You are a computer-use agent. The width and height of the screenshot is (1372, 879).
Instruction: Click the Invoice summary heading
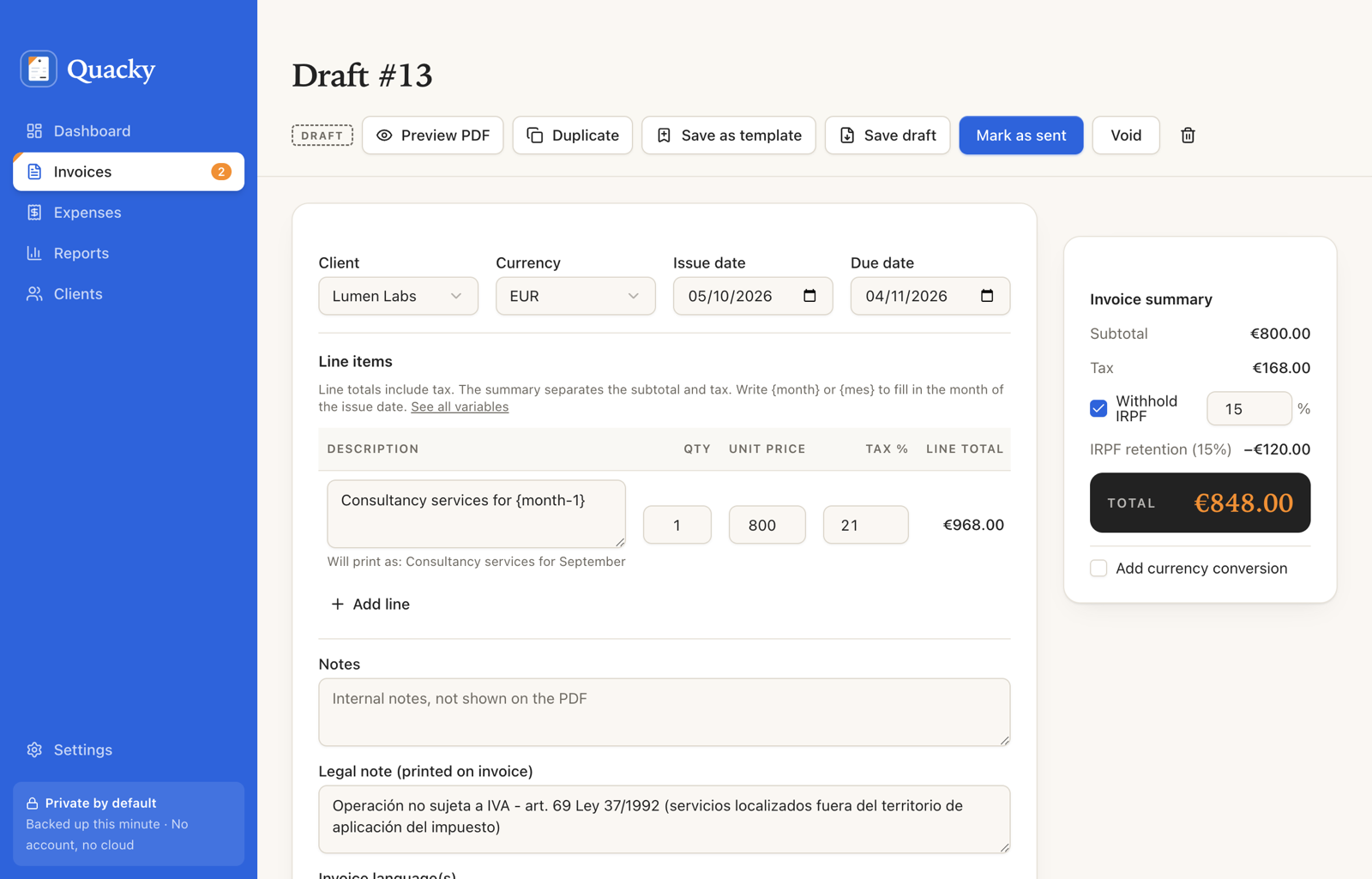click(x=1151, y=299)
